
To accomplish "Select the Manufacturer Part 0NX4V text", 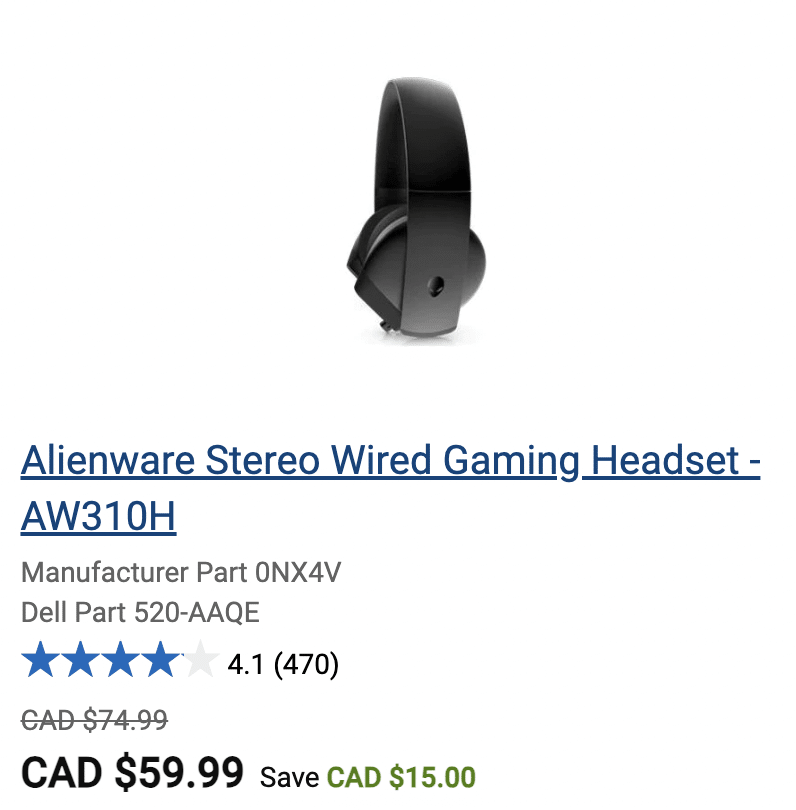I will pyautogui.click(x=181, y=572).
